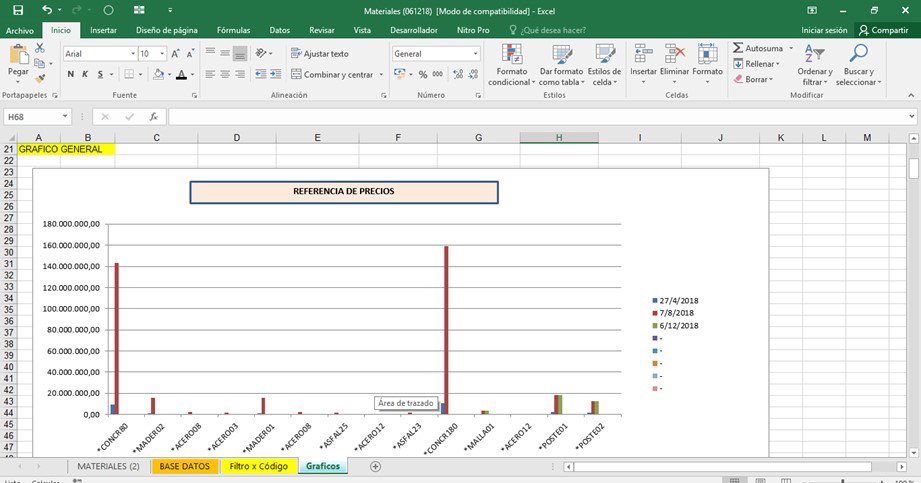Open the fill color paint bucket
The width and height of the screenshot is (921, 483).
[158, 74]
